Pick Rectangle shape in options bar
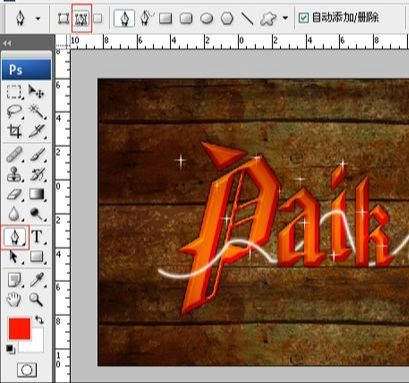409x383 pixels. [166, 18]
